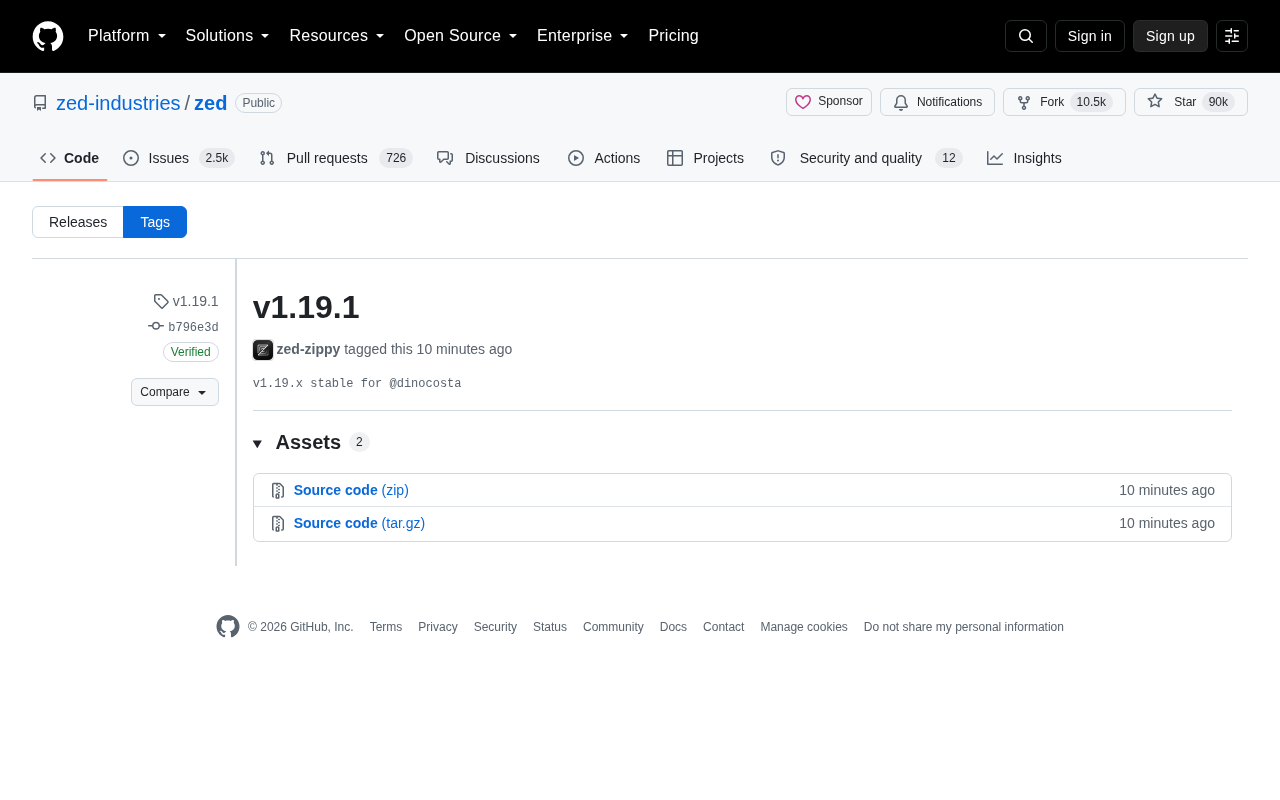Click the 'tagged this 10 minutes ago' text

pyautogui.click(x=428, y=349)
